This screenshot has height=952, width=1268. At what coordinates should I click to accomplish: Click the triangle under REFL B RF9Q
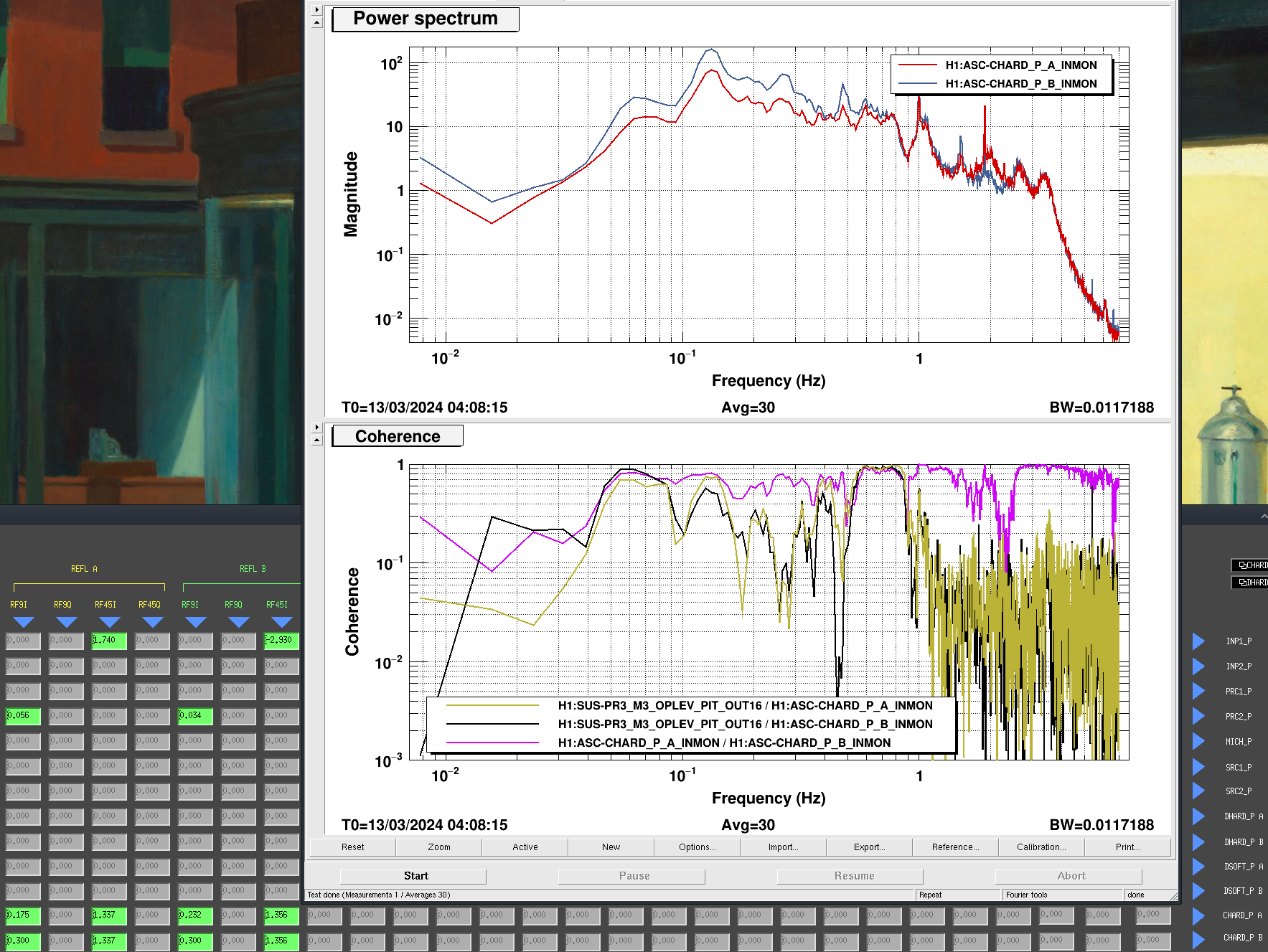[238, 622]
